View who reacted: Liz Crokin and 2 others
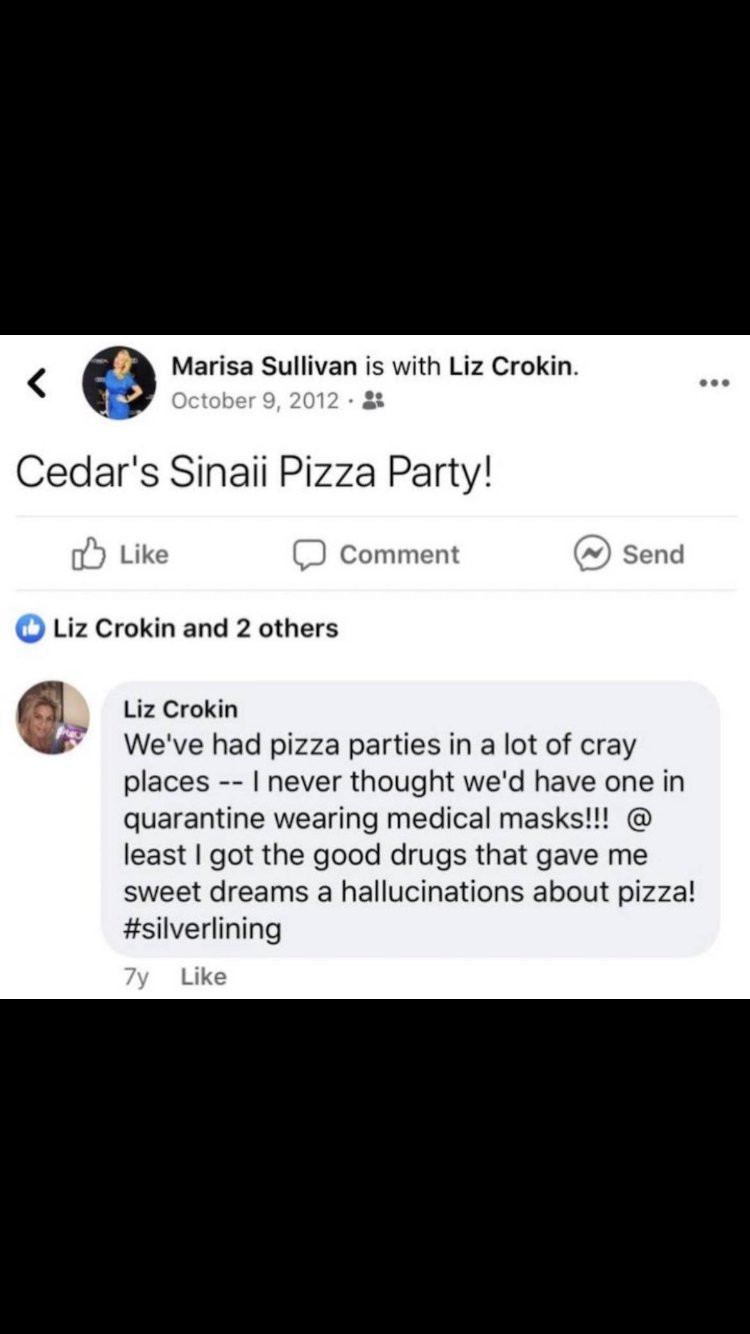 195,629
